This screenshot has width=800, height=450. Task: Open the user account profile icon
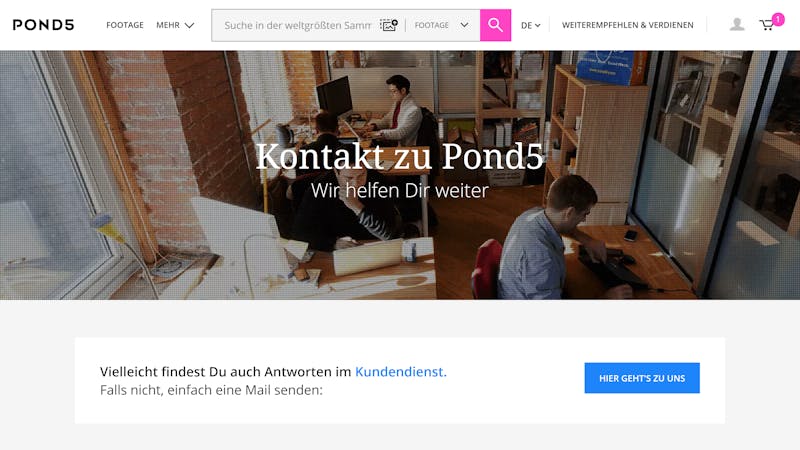coord(737,24)
